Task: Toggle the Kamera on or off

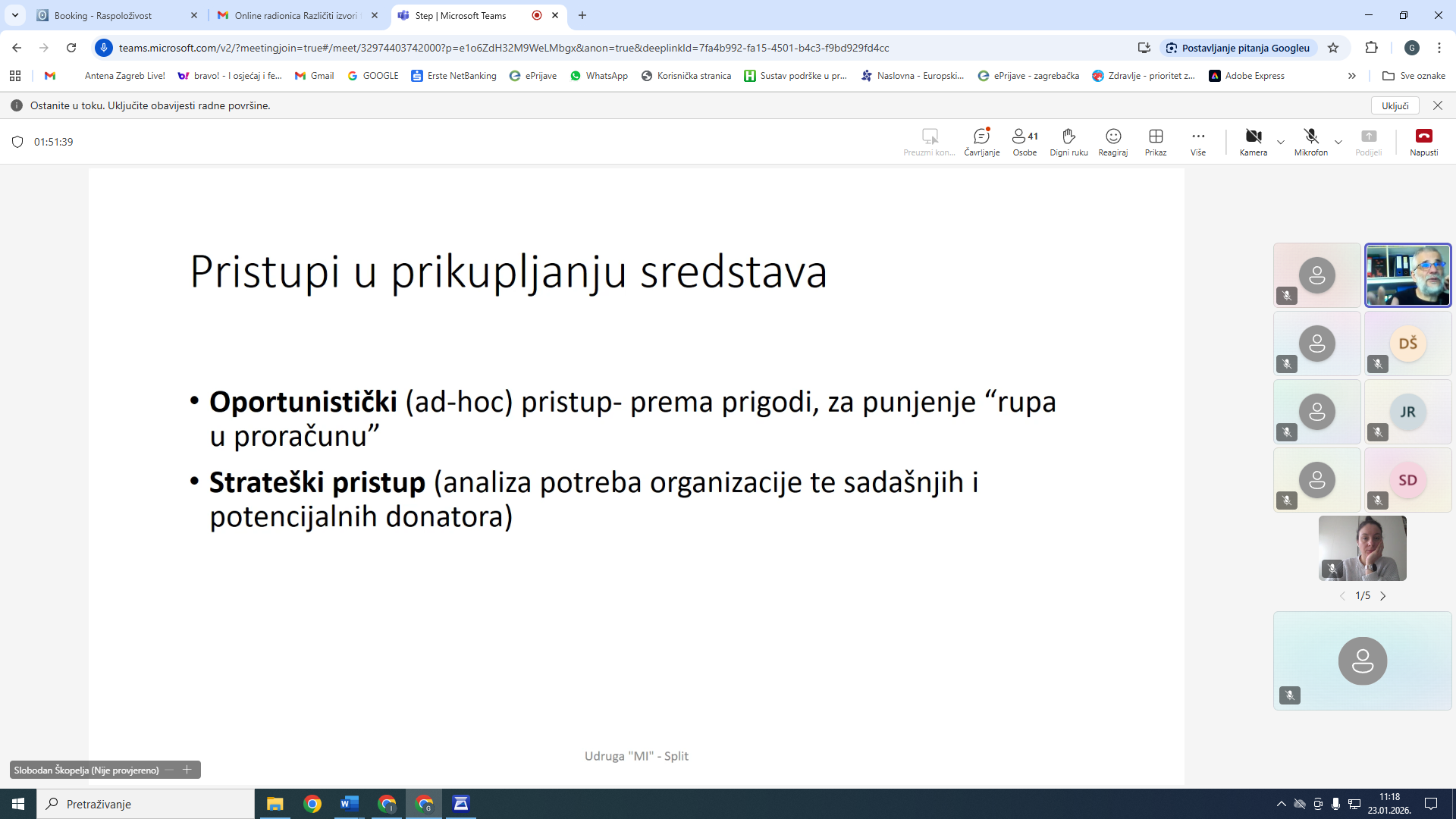Action: [x=1253, y=141]
